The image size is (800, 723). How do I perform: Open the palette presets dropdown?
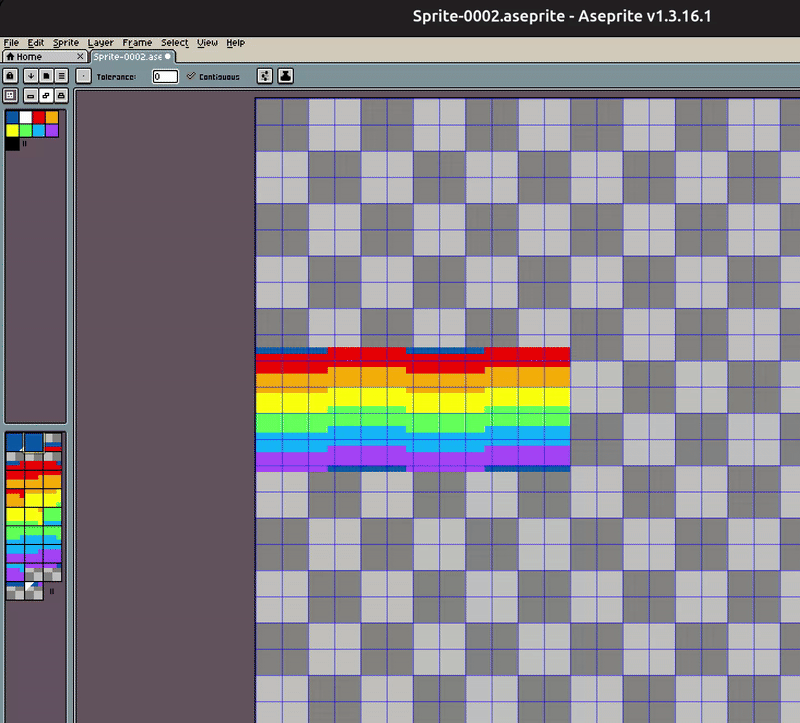[x=46, y=76]
